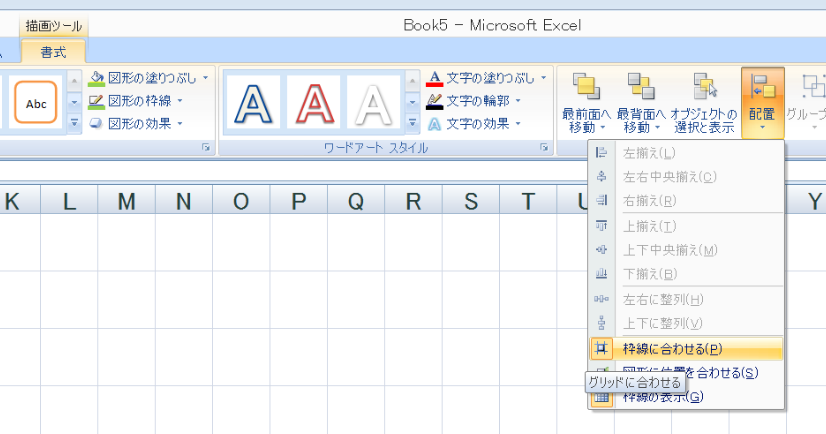Image resolution: width=826 pixels, height=434 pixels.
Task: Choose 上下中央揃え(M) align middle
Action: coord(686,250)
